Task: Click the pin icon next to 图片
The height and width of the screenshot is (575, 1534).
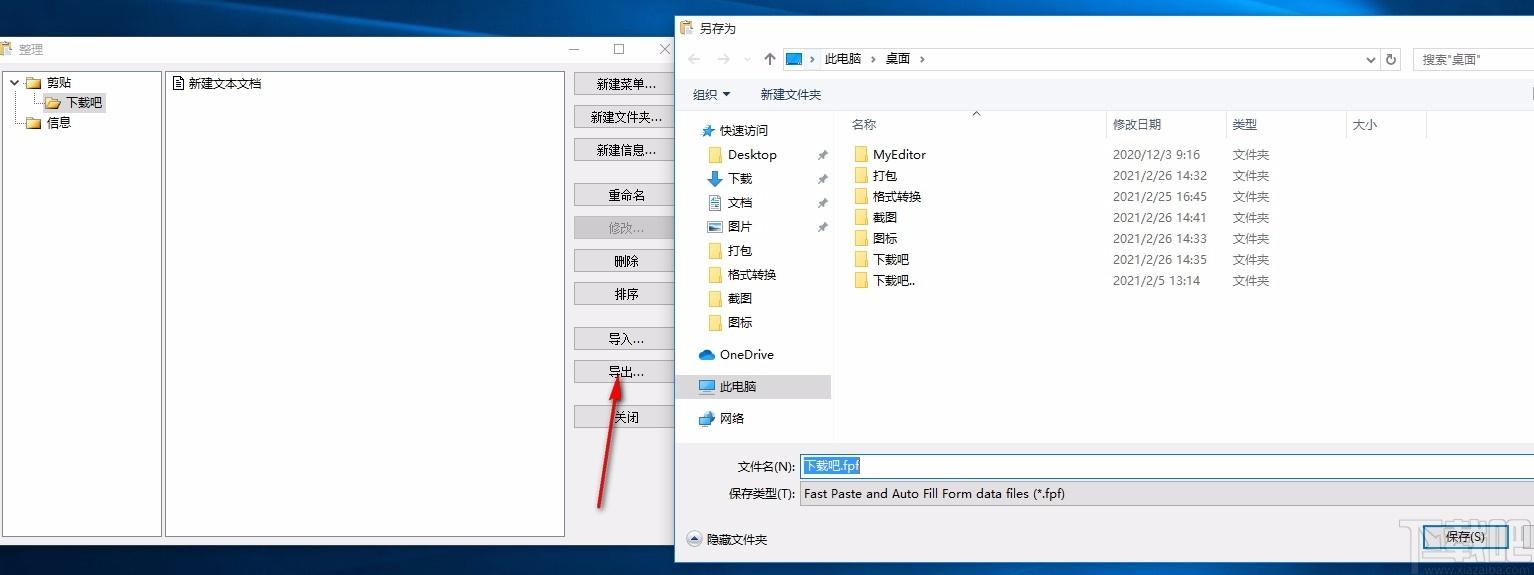Action: 822,227
